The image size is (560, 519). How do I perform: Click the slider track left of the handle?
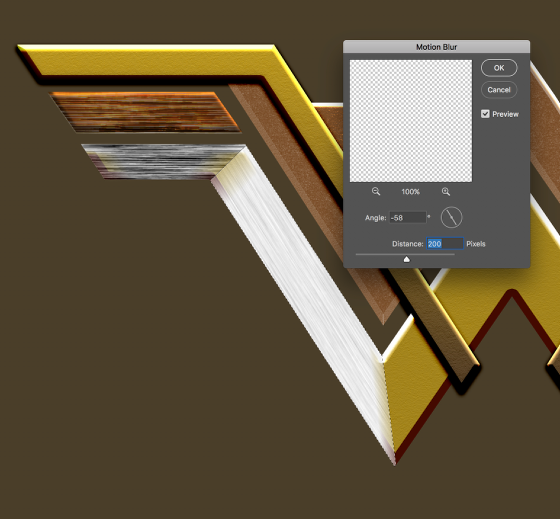(379, 254)
